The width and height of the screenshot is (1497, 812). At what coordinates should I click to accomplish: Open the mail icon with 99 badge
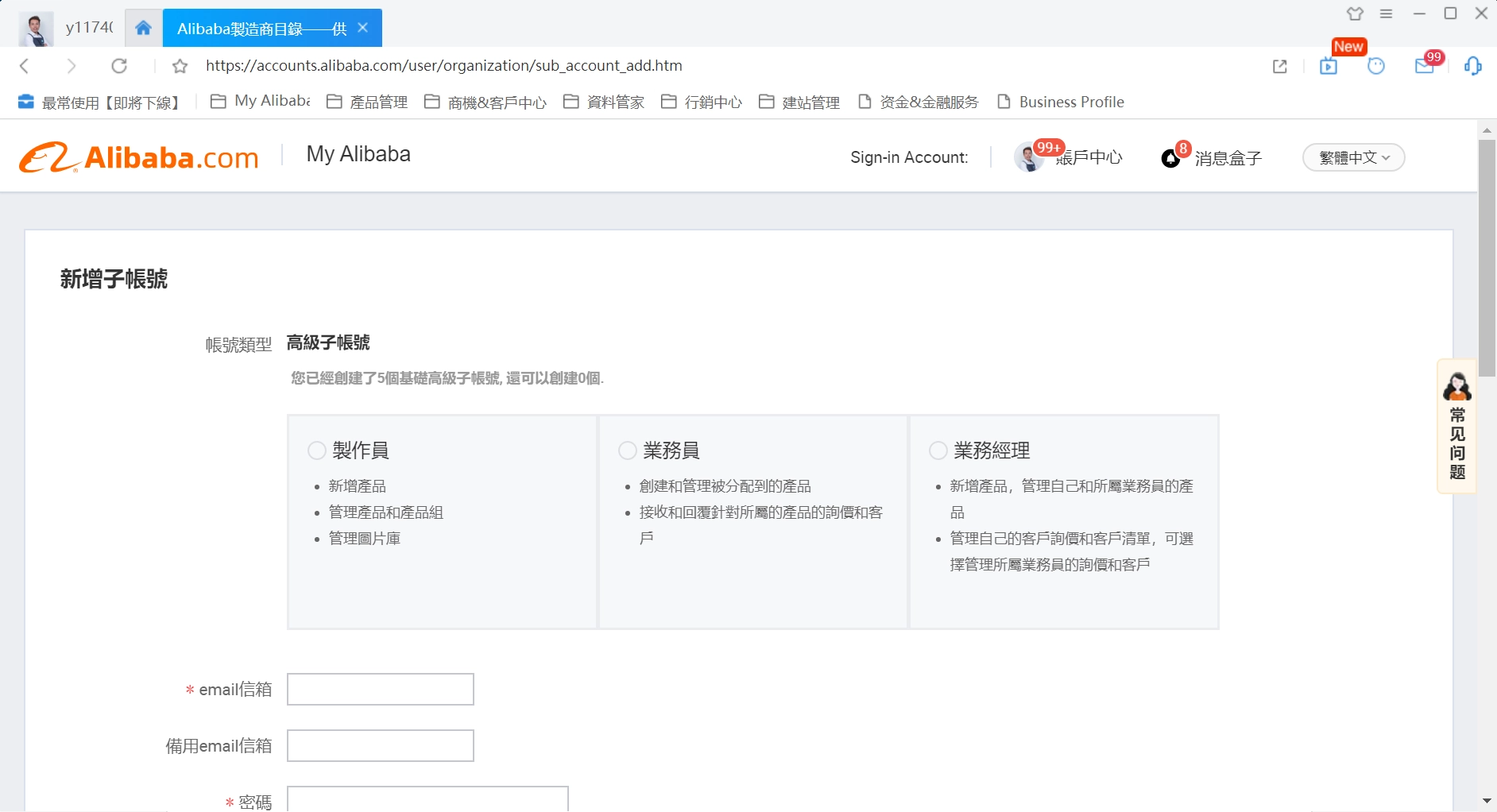click(x=1425, y=67)
